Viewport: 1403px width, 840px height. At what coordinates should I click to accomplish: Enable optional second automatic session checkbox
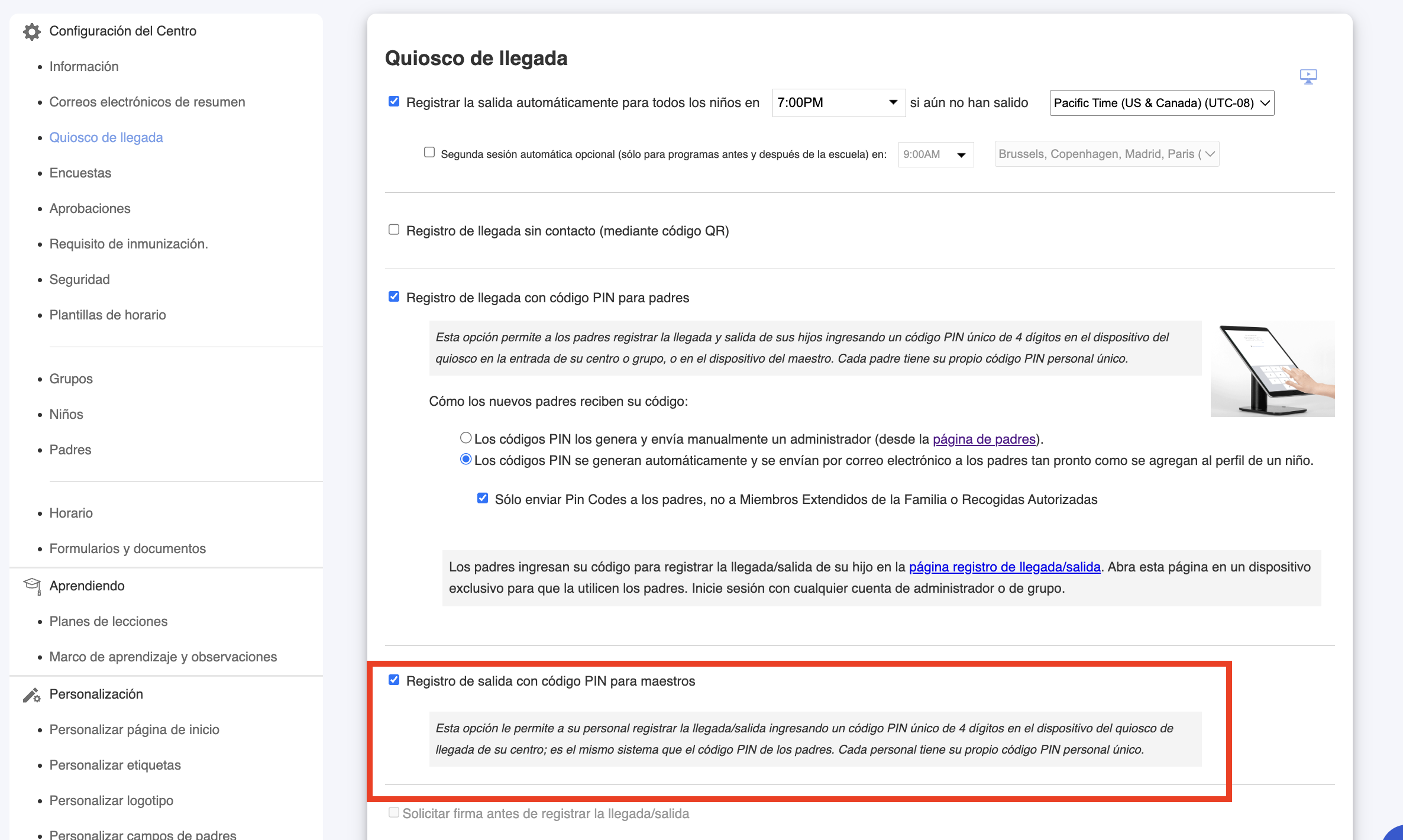[x=429, y=153]
